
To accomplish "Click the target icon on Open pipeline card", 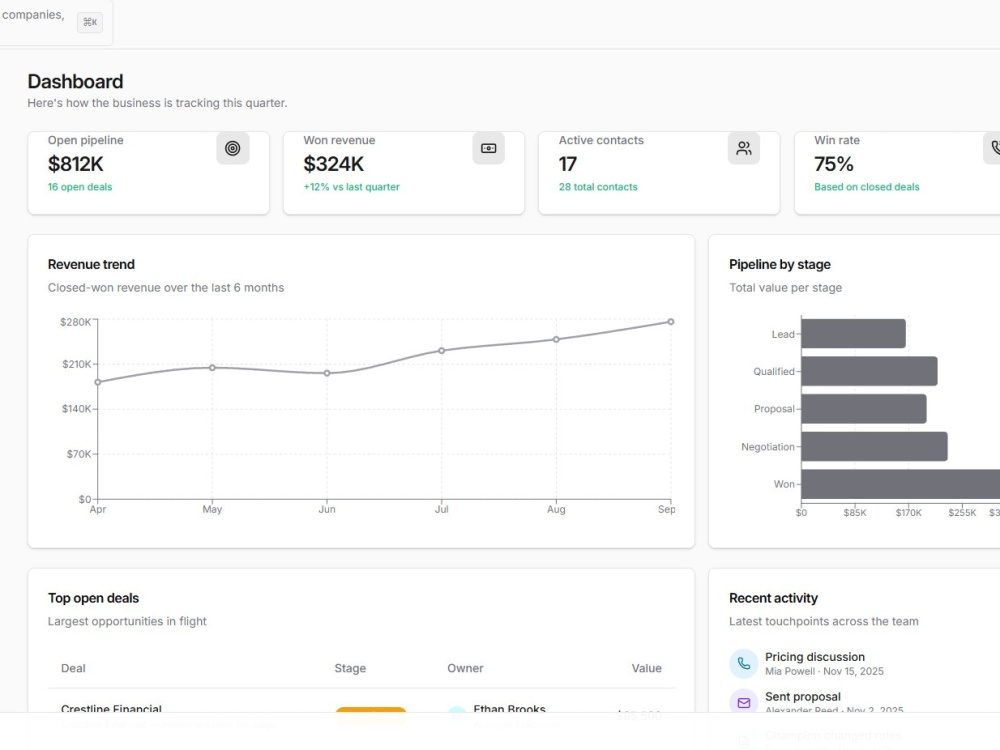I will click(x=233, y=149).
